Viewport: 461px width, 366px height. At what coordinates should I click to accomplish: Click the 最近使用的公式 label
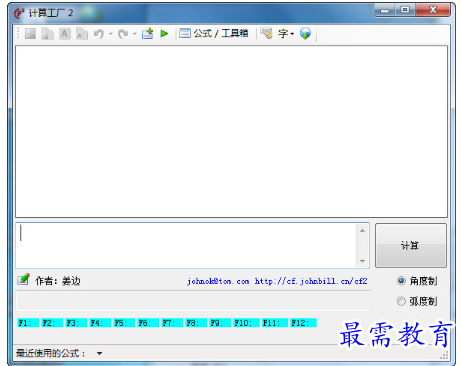coord(51,353)
